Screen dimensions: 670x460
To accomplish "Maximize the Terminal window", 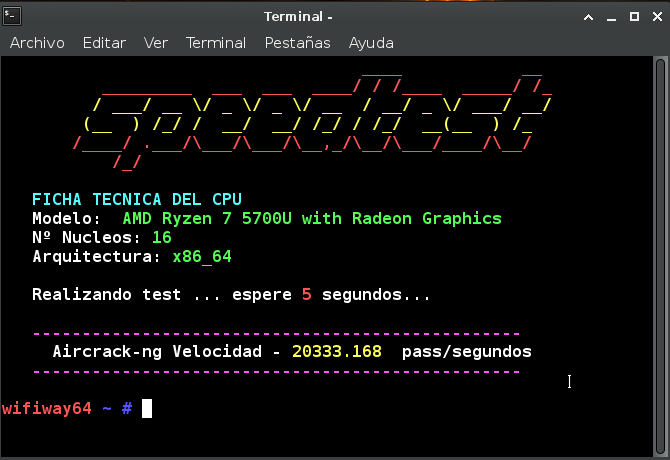I will coord(635,17).
